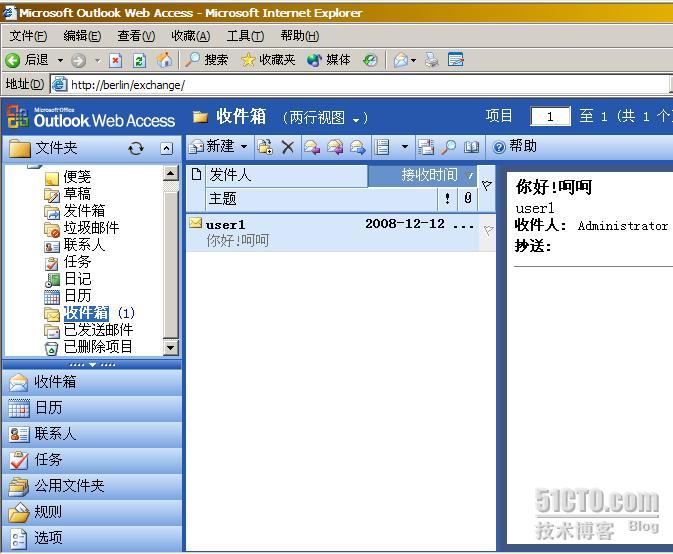Click folder tree scroll down arrow
Screen dimensions: 673x554
(x=170, y=348)
